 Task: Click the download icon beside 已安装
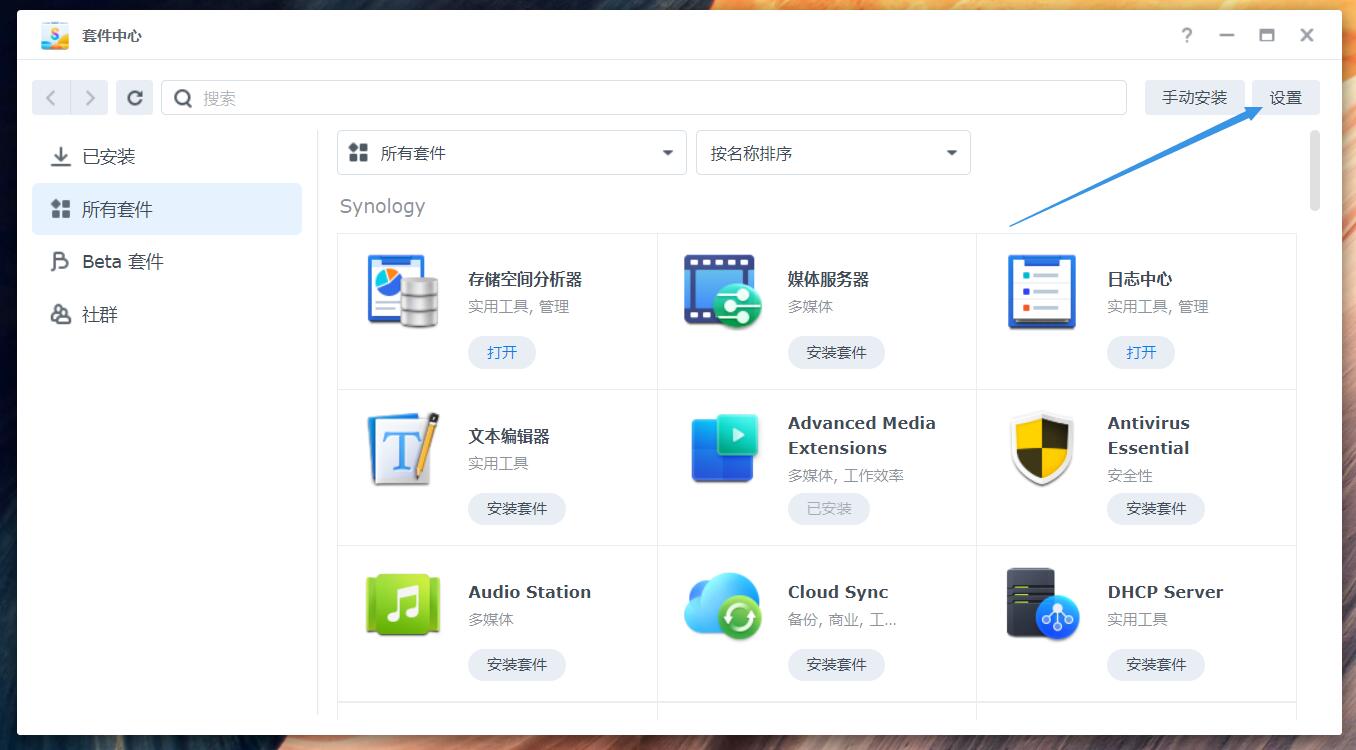[61, 157]
